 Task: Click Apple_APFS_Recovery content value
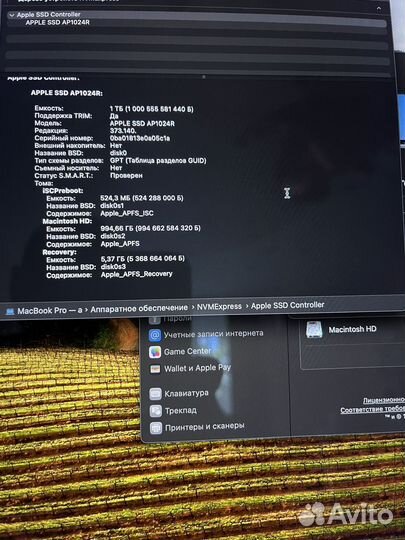[x=137, y=274]
